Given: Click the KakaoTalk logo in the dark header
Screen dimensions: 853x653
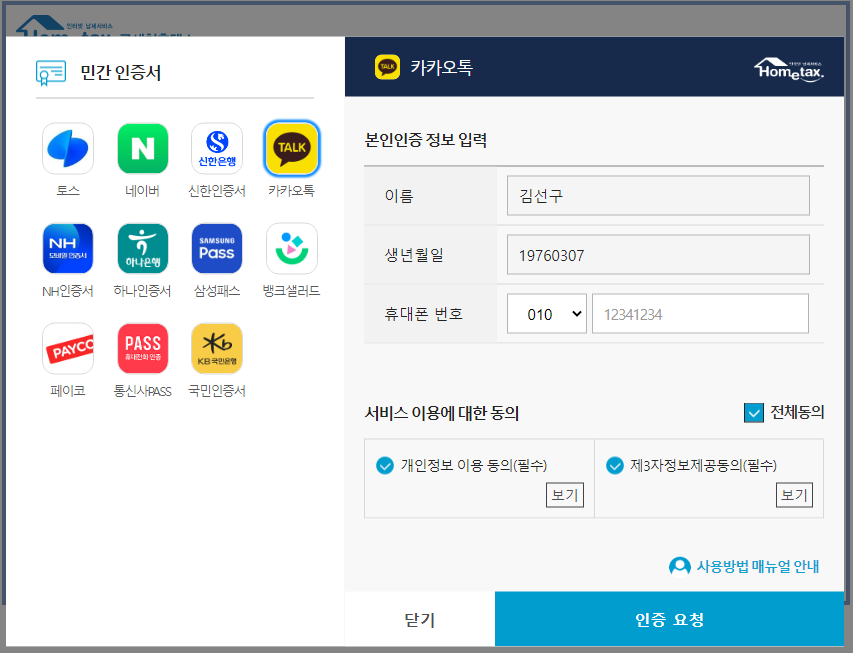Looking at the screenshot, I should click(x=387, y=67).
